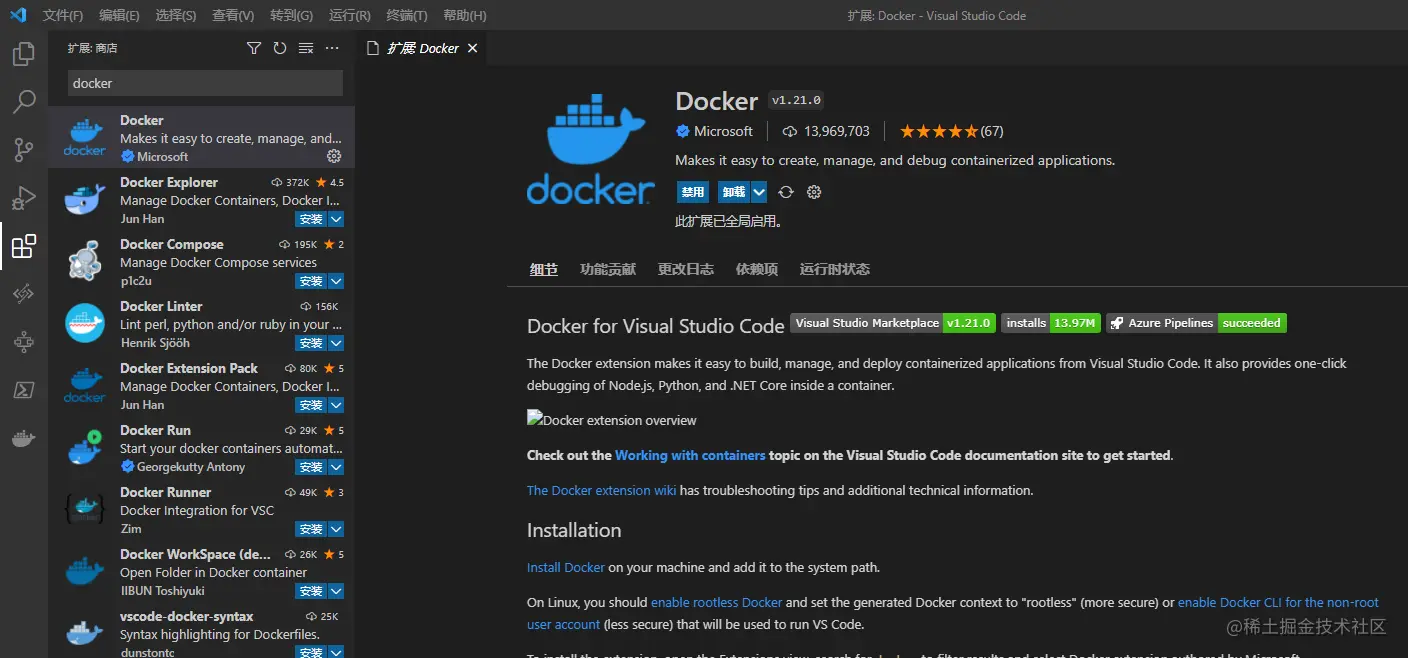Viewport: 1408px width, 658px height.
Task: Open the 终端(T) menu
Action: tap(407, 15)
